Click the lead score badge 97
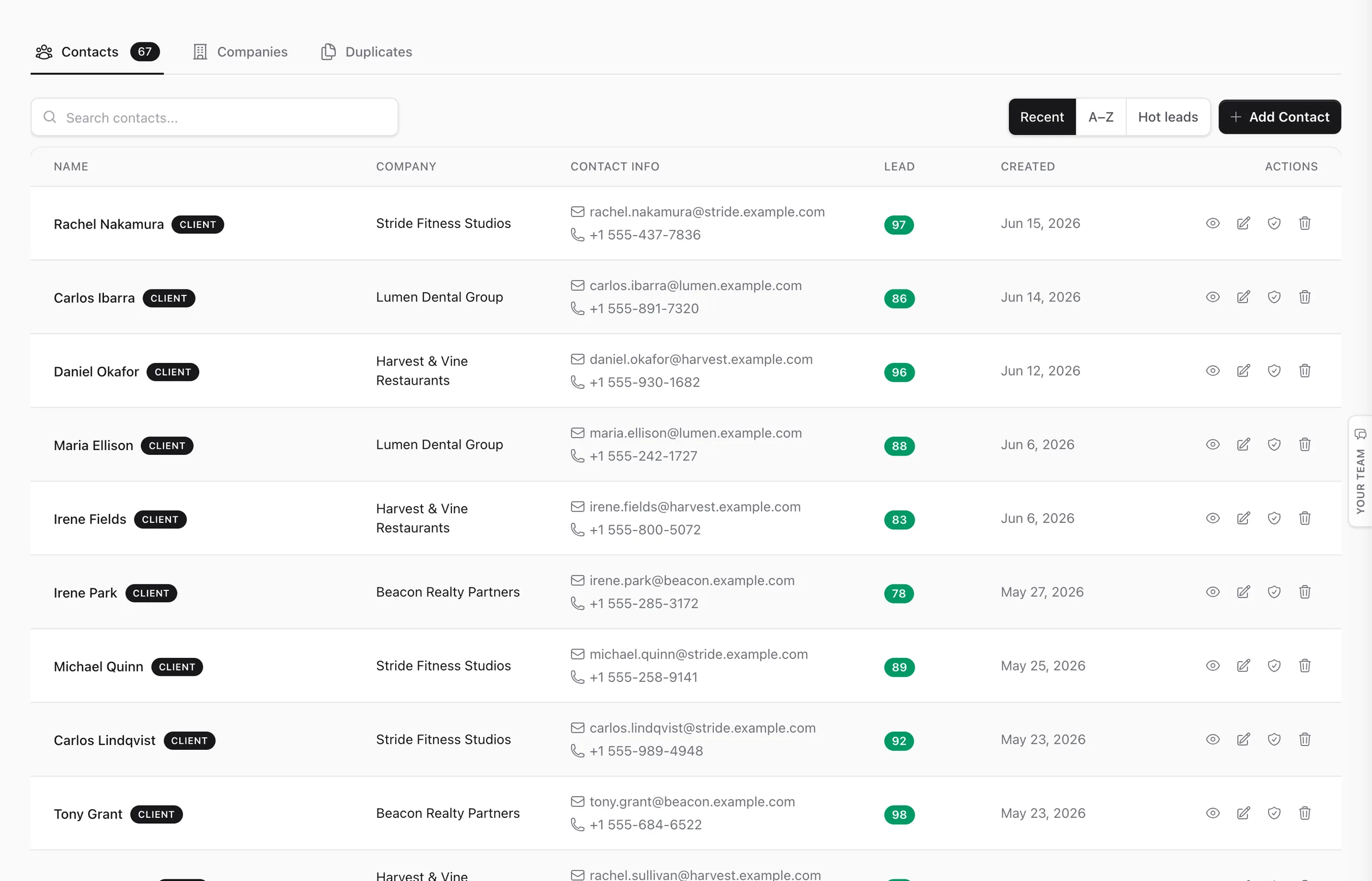 pyautogui.click(x=899, y=225)
